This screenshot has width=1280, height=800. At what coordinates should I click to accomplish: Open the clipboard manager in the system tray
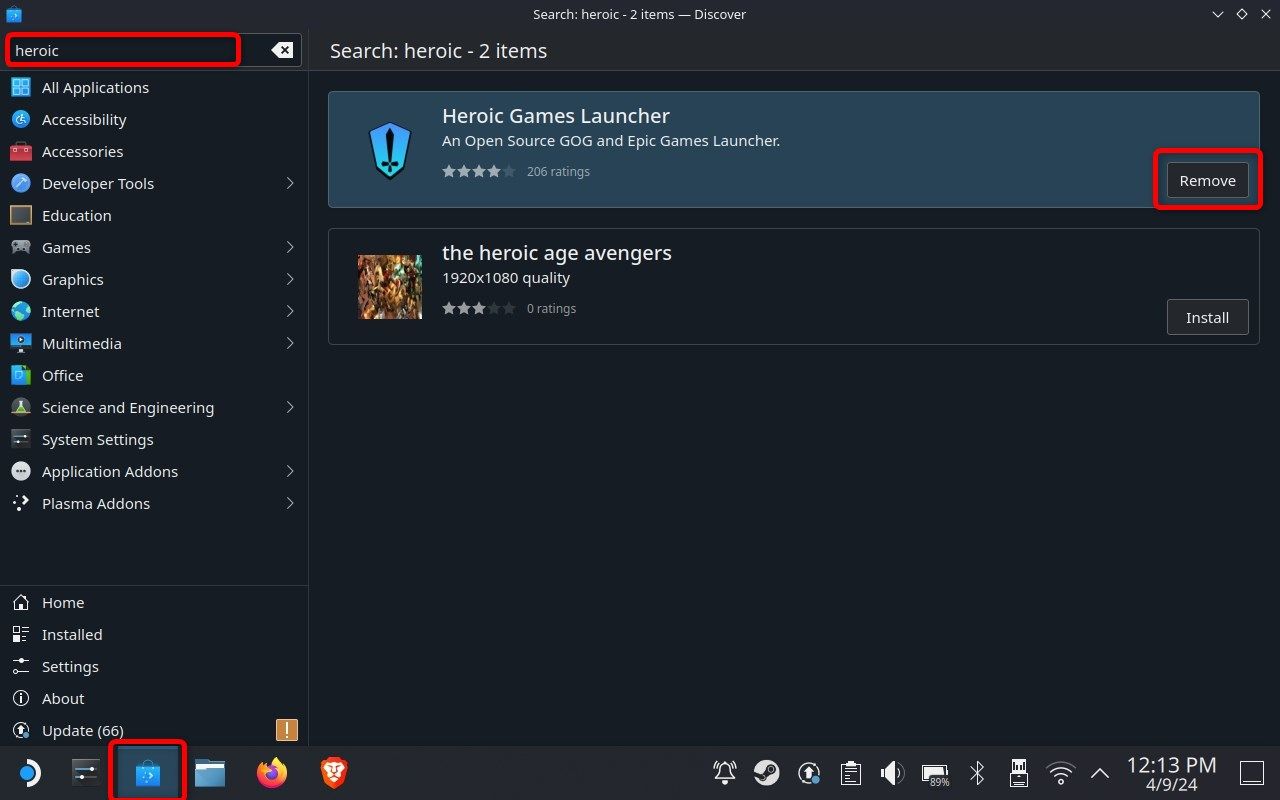point(850,772)
